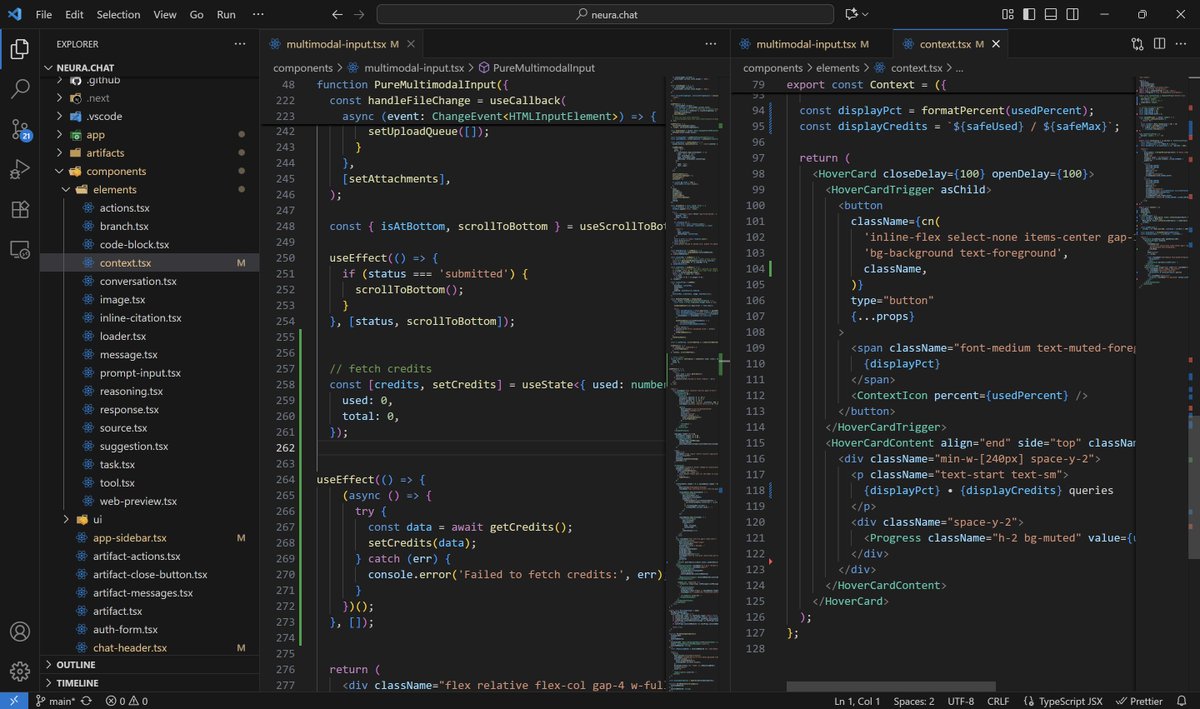Expand the ui folder
1200x709 pixels.
click(67, 519)
